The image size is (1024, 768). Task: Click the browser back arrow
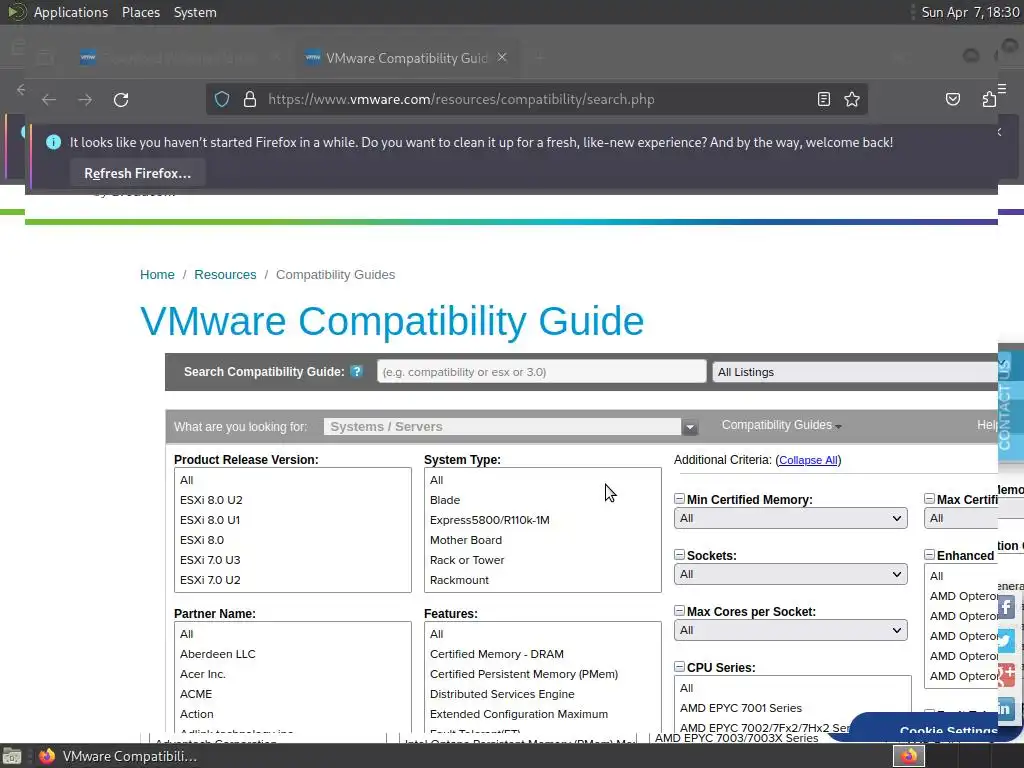(x=49, y=100)
